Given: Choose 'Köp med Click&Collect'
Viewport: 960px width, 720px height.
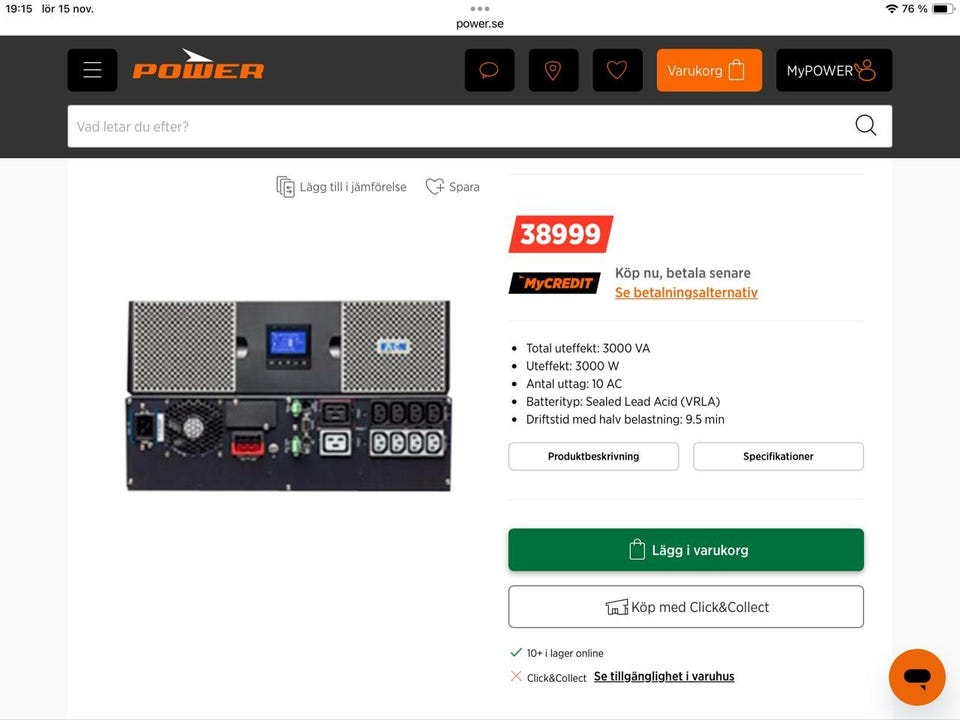Looking at the screenshot, I should [686, 607].
